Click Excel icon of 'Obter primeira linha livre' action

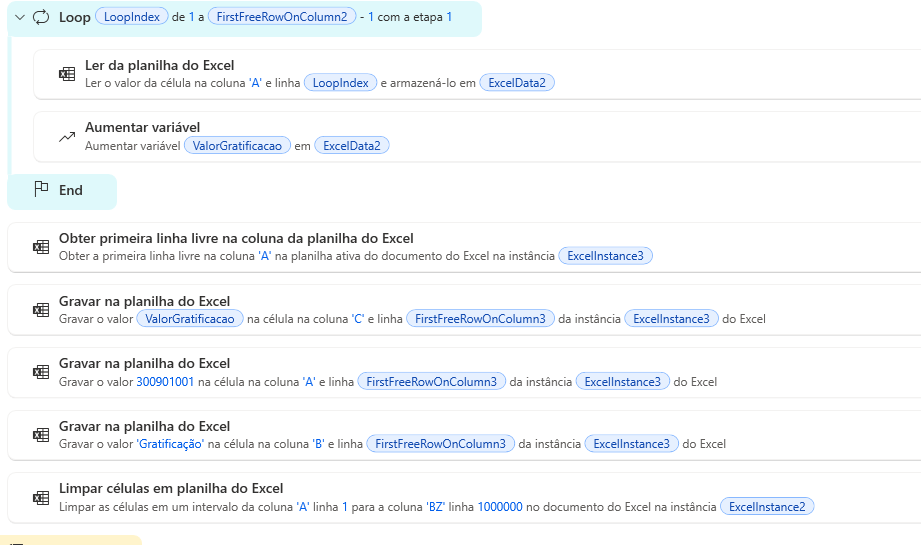[41, 247]
